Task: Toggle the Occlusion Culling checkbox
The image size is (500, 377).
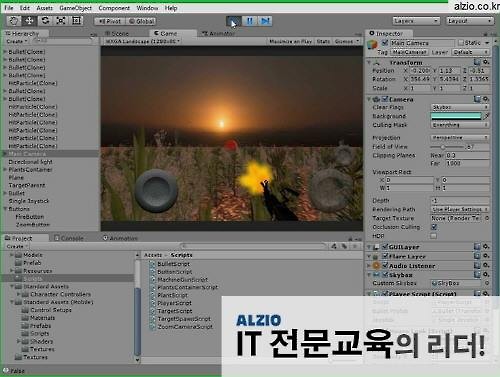Action: click(434, 227)
